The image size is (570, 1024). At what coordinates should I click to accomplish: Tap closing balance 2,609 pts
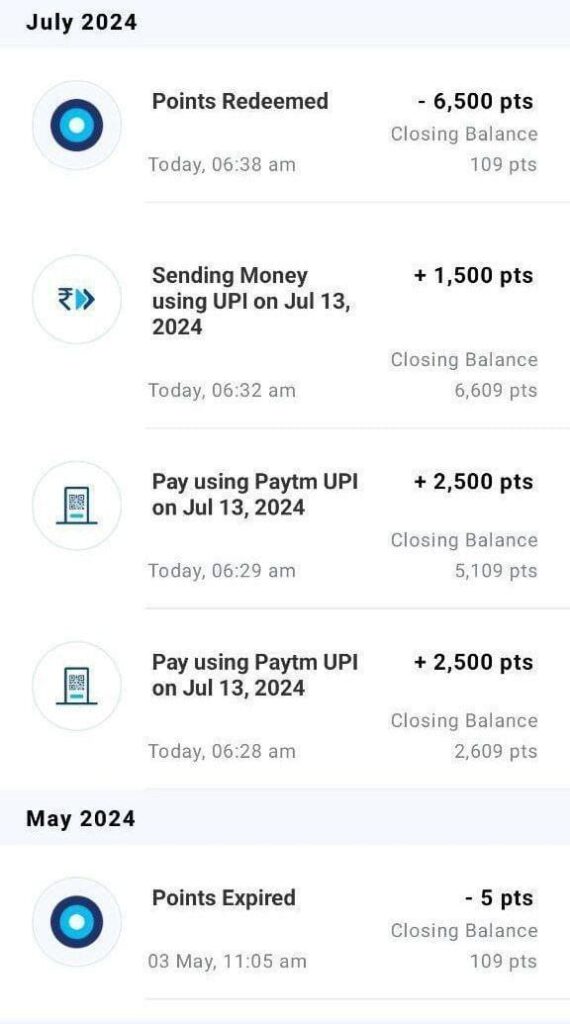tap(496, 751)
